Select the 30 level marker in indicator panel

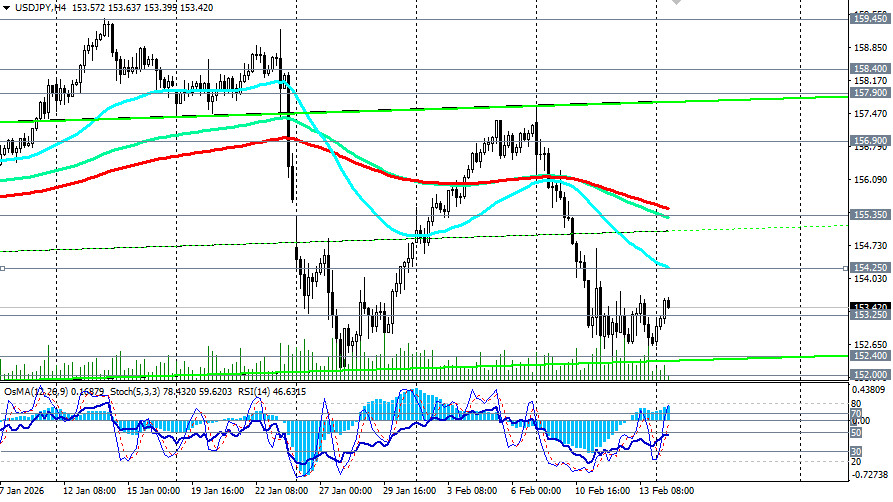[855, 452]
